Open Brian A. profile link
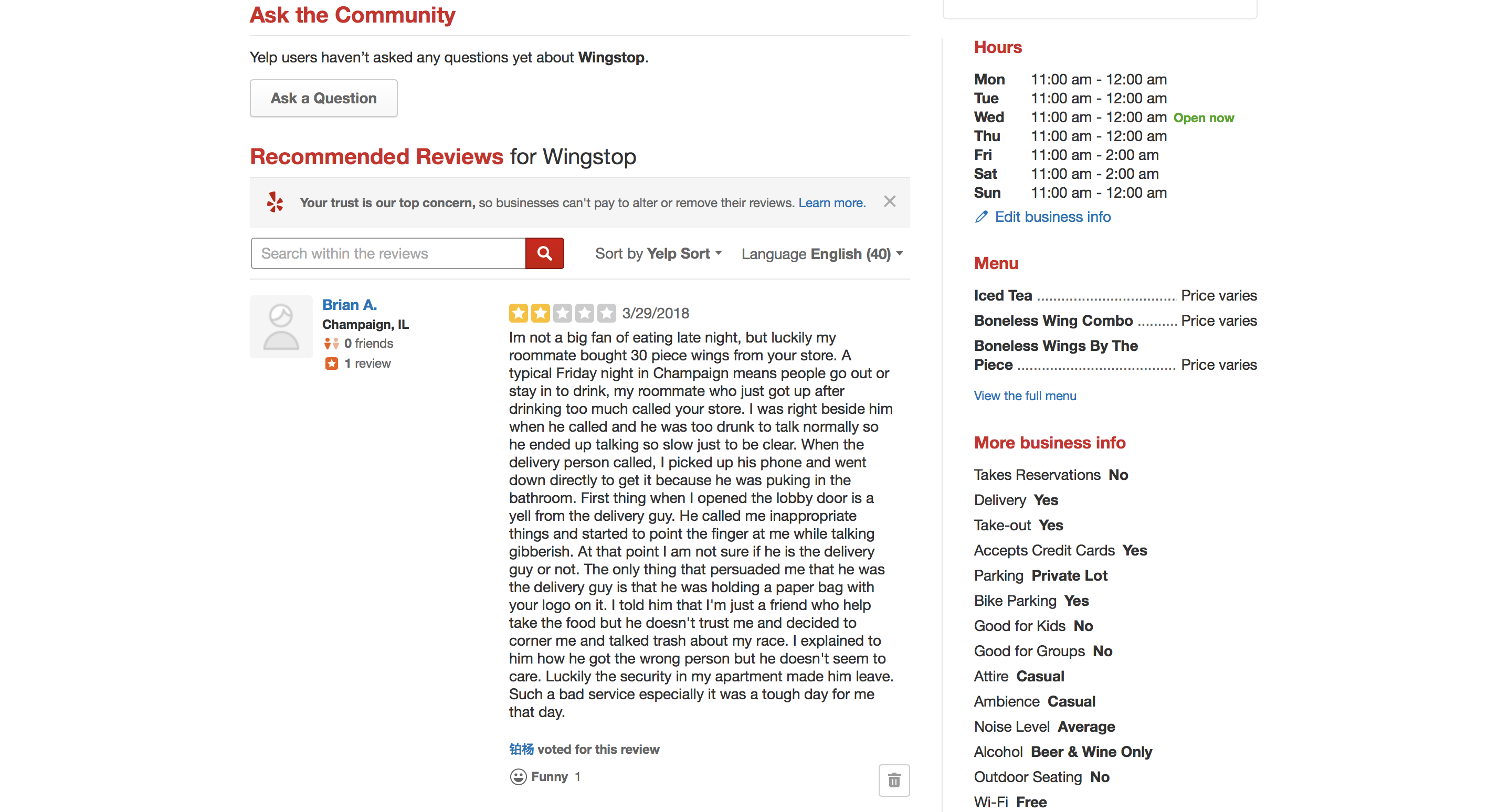Image resolution: width=1509 pixels, height=812 pixels. coord(350,305)
